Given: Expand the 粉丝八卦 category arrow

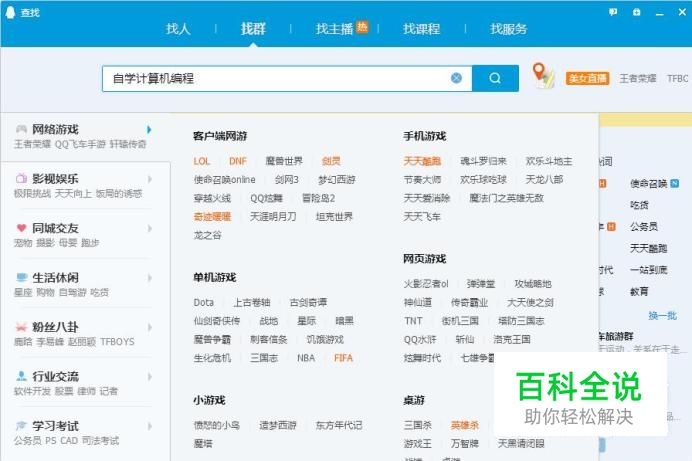Looking at the screenshot, I should [x=149, y=327].
